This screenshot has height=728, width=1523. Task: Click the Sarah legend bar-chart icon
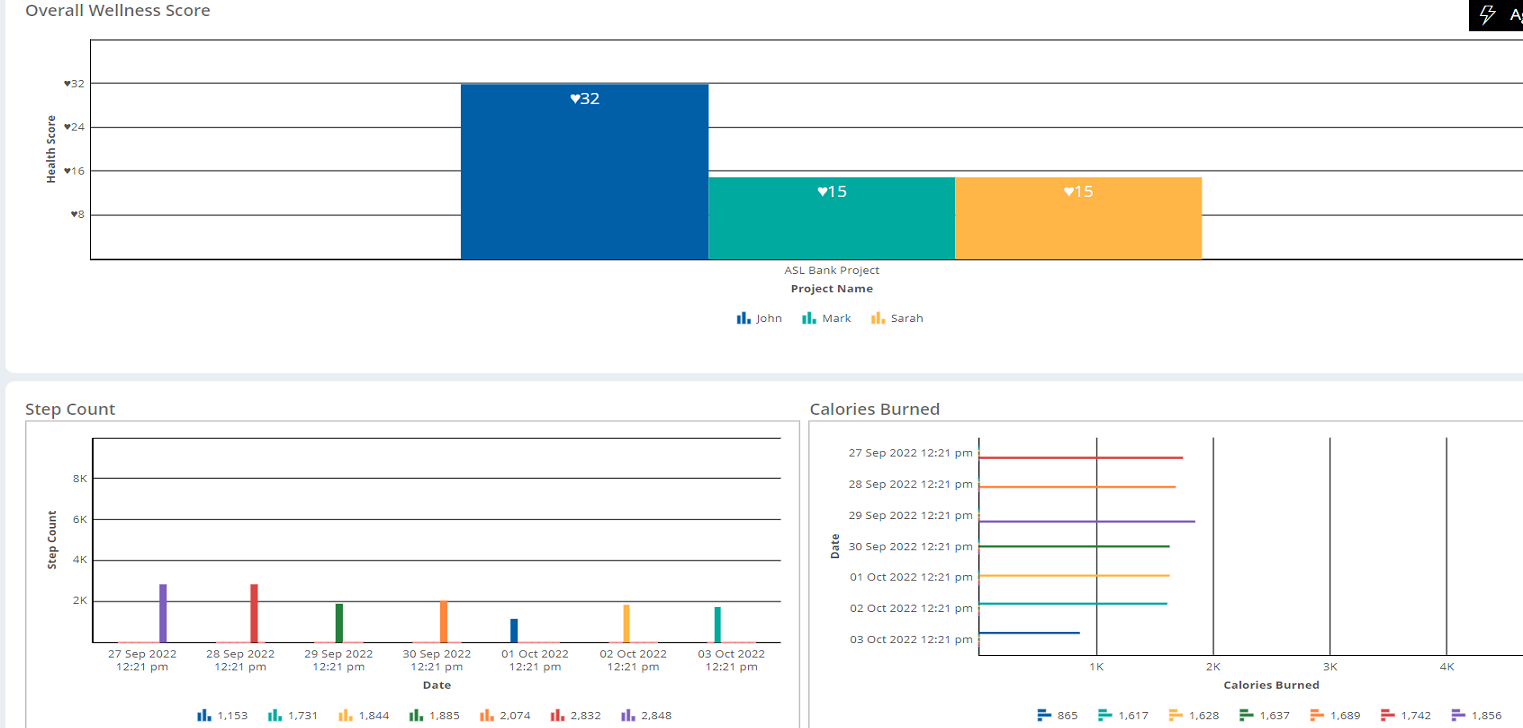878,318
